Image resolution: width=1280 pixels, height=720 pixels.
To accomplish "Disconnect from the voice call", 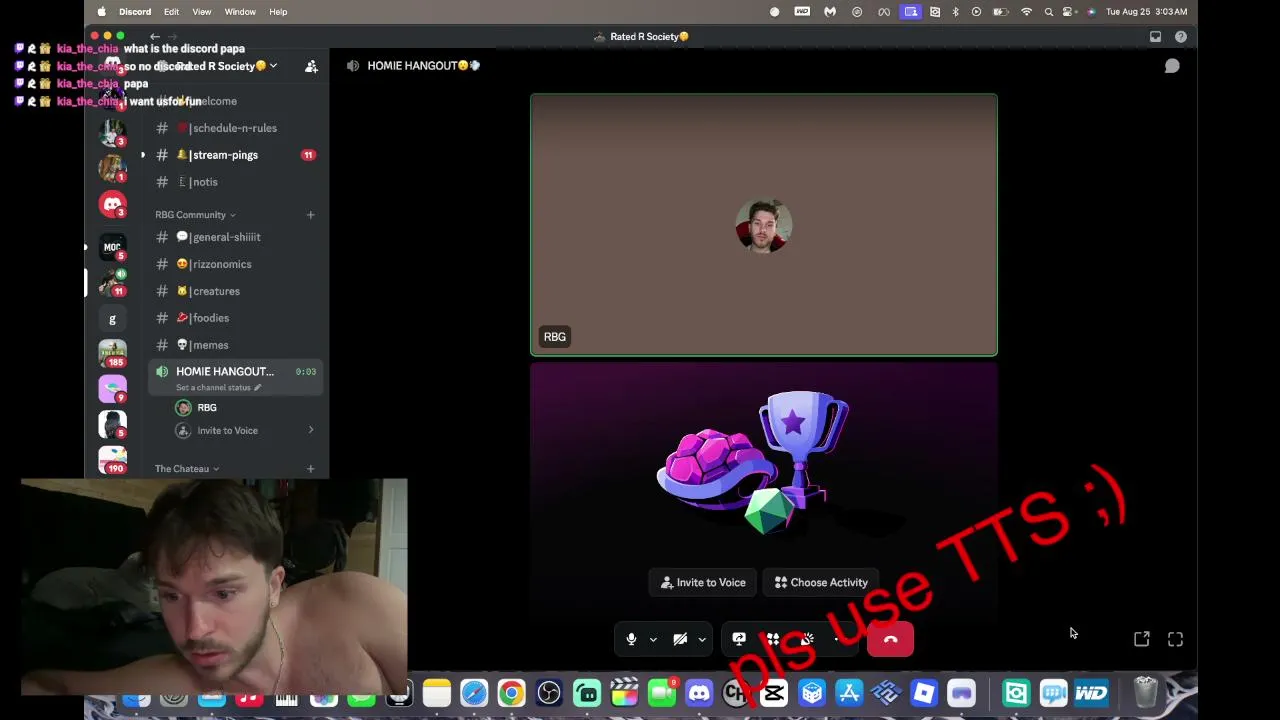I will point(890,639).
